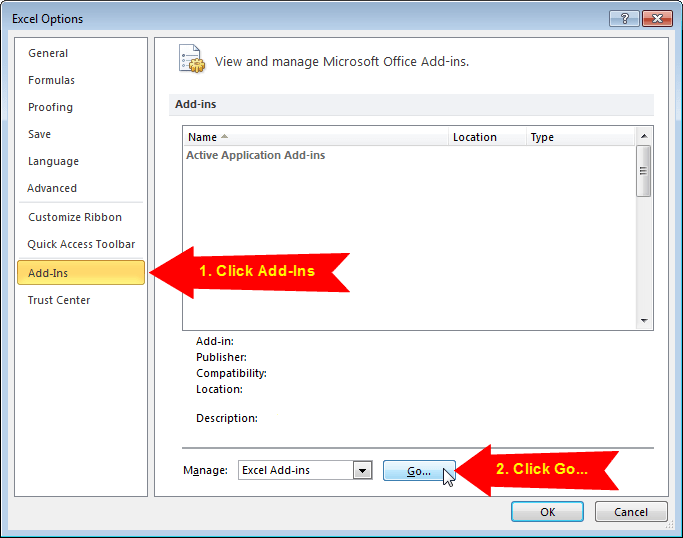Open the Trust Center category

(59, 300)
